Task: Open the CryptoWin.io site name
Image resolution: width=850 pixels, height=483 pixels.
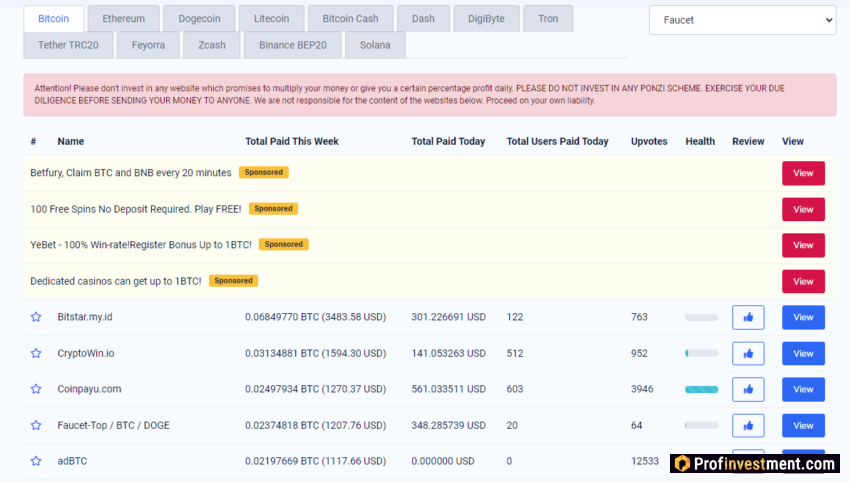Action: [x=86, y=353]
